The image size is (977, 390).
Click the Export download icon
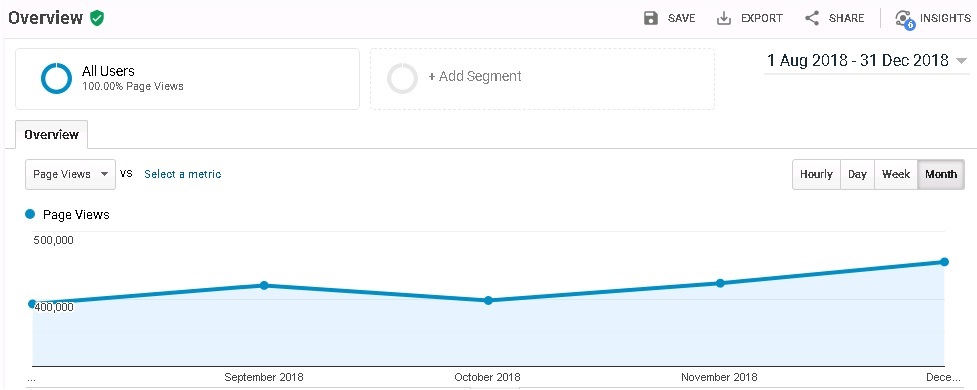pos(723,18)
